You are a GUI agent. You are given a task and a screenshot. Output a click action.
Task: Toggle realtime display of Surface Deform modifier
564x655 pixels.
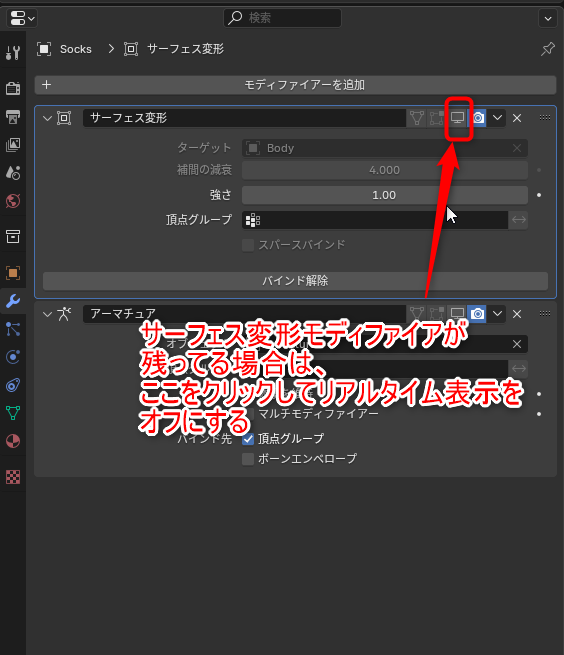[x=457, y=118]
